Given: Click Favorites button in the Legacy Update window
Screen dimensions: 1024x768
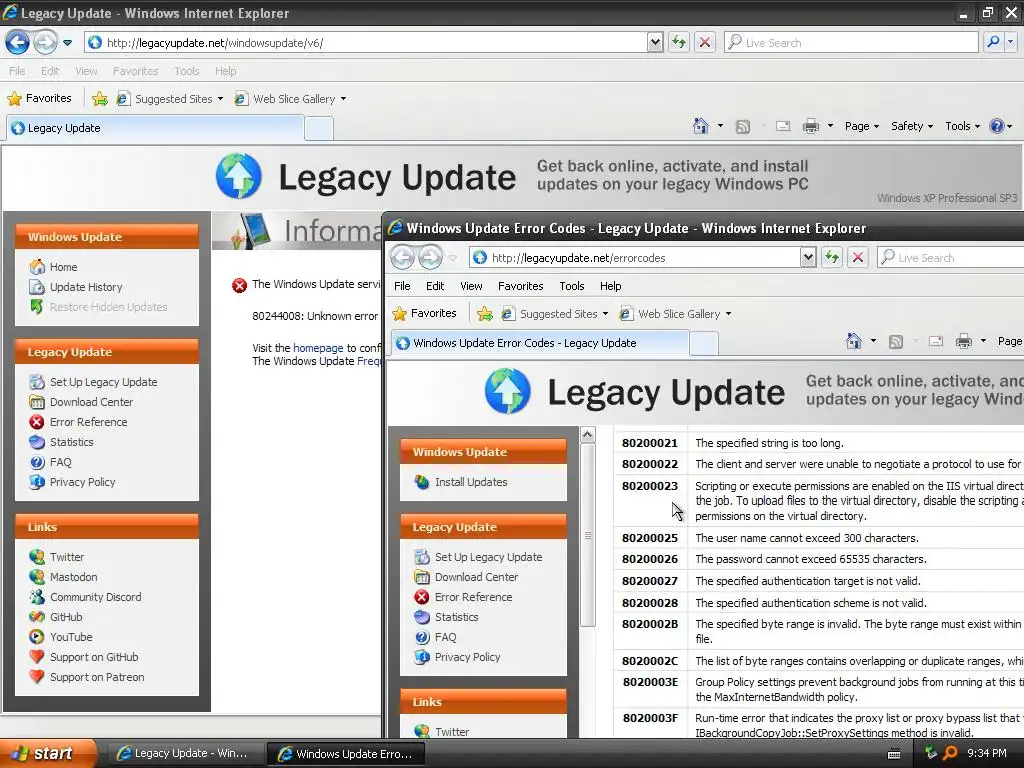Looking at the screenshot, I should 39,99.
